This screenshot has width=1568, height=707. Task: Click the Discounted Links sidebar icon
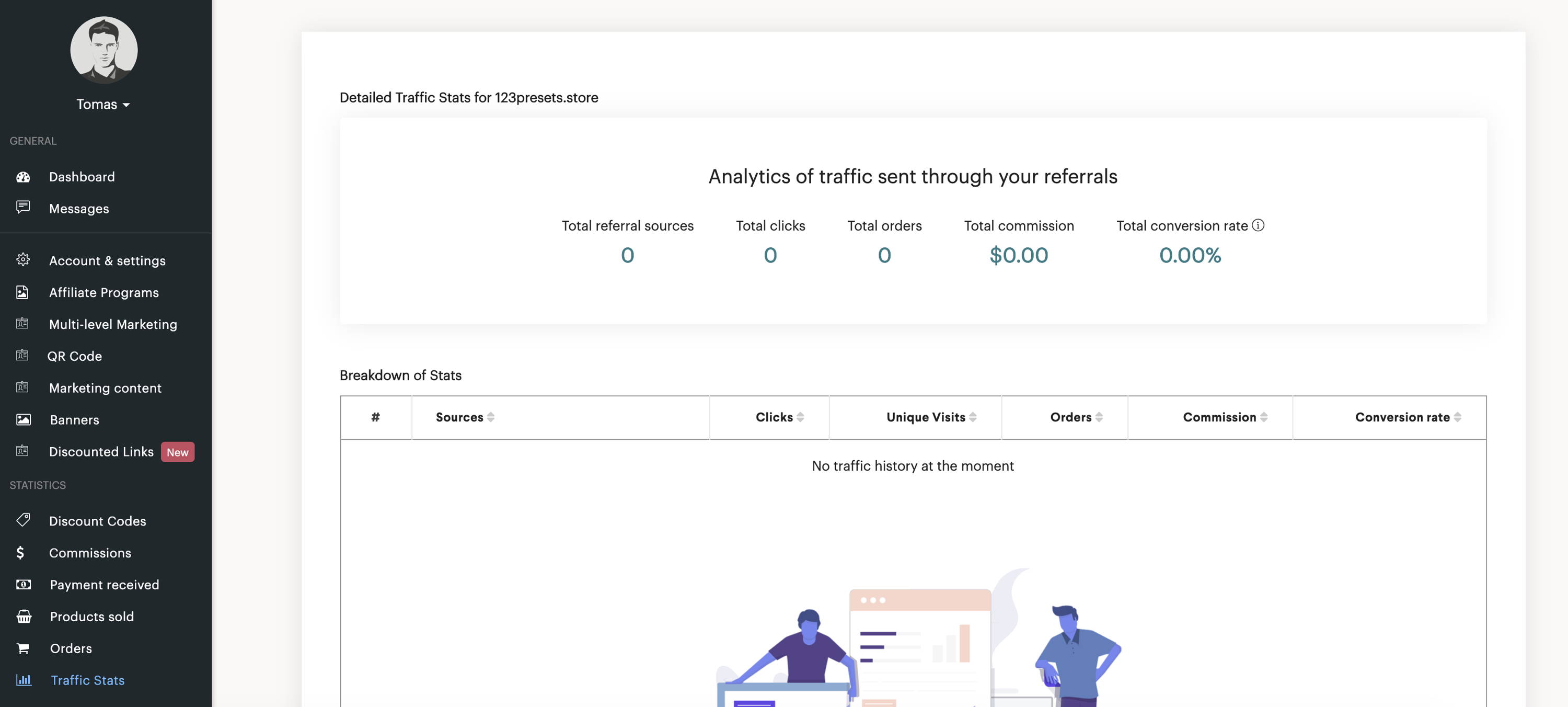[x=22, y=451]
